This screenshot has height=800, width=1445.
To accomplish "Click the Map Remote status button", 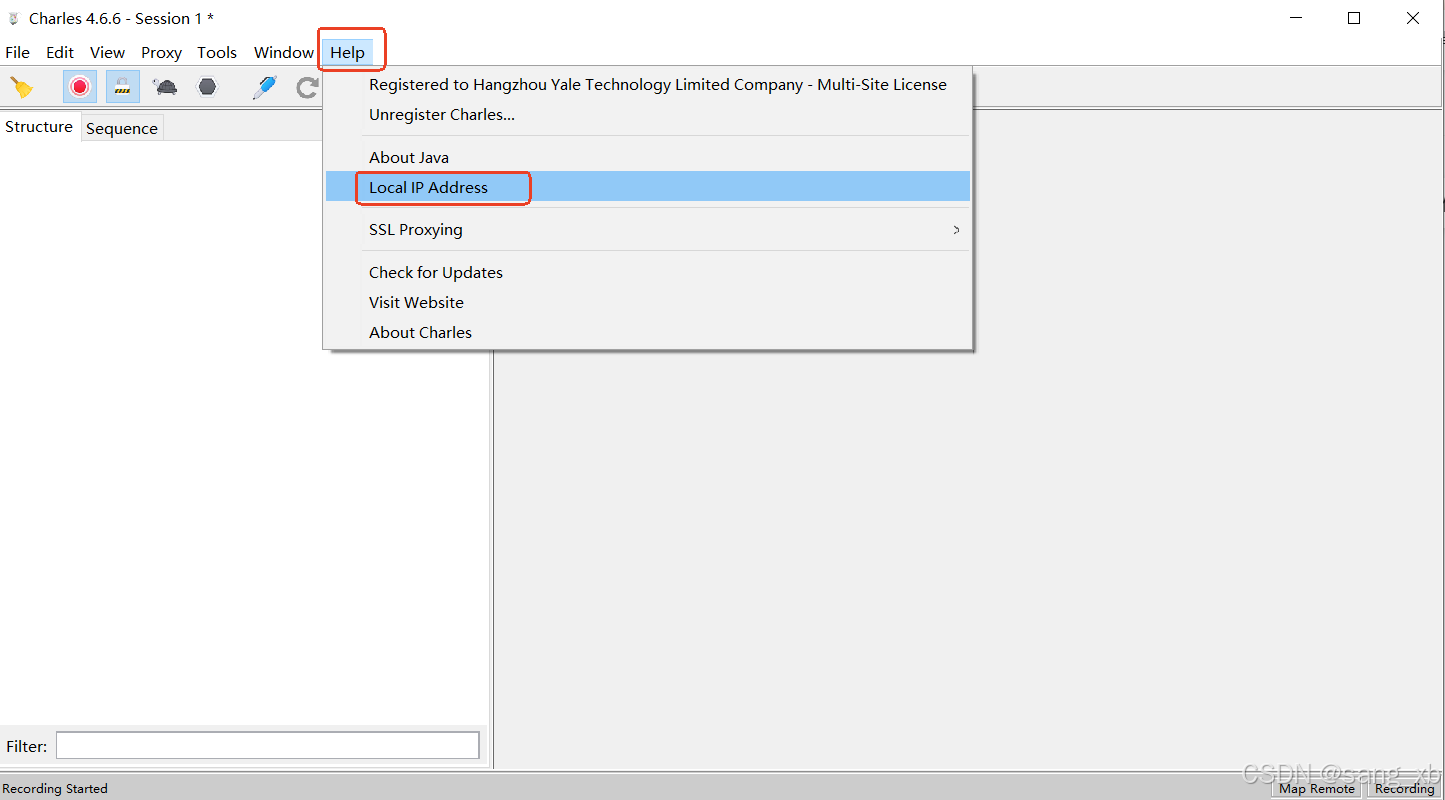I will click(1317, 788).
